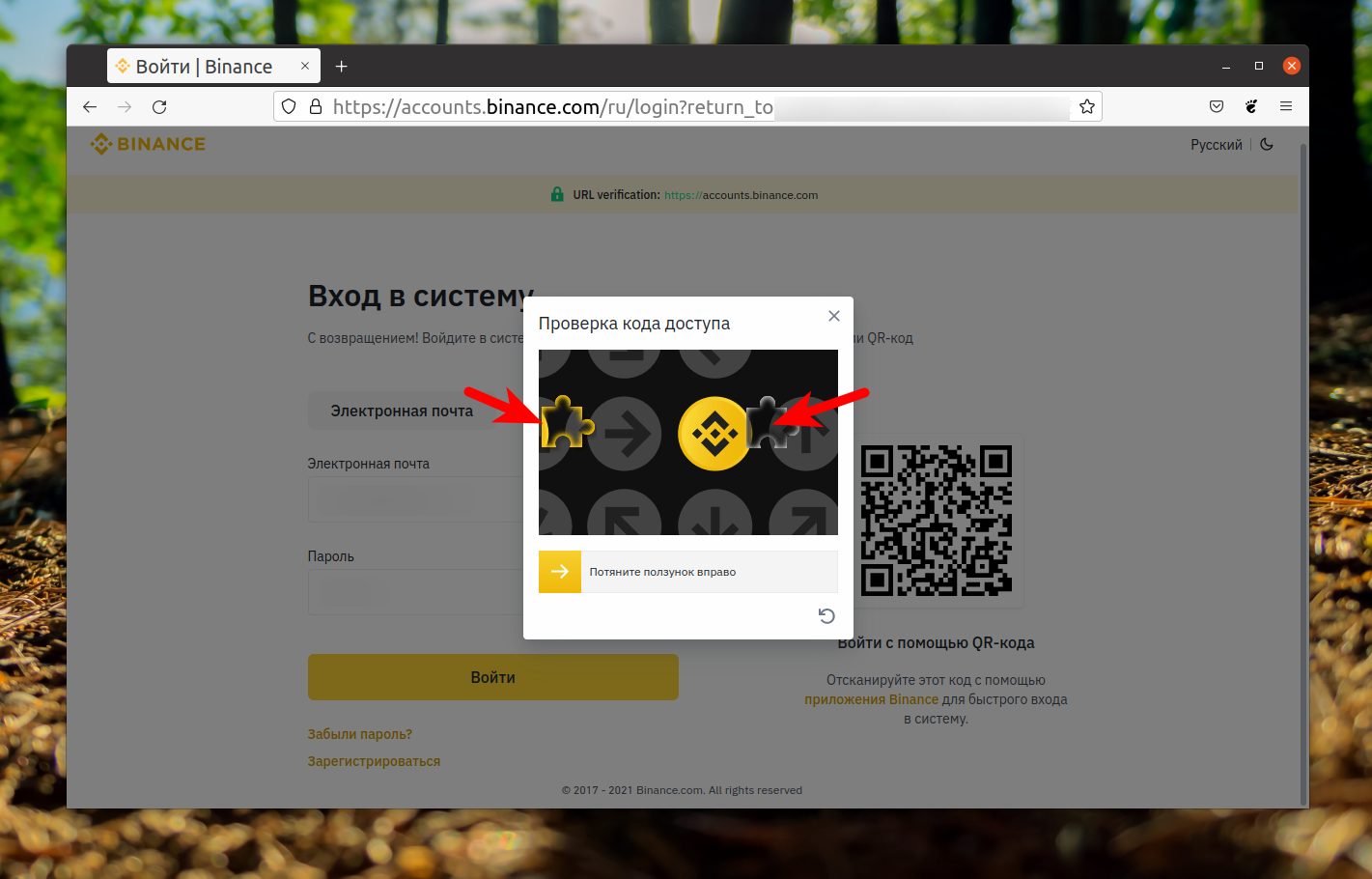1372x879 pixels.
Task: Open a new tab with plus button
Action: pyautogui.click(x=341, y=66)
